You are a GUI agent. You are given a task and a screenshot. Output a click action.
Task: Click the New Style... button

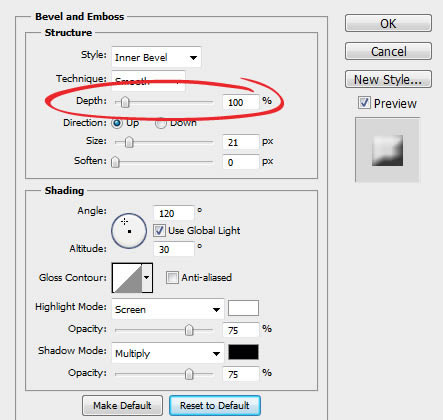tap(388, 79)
